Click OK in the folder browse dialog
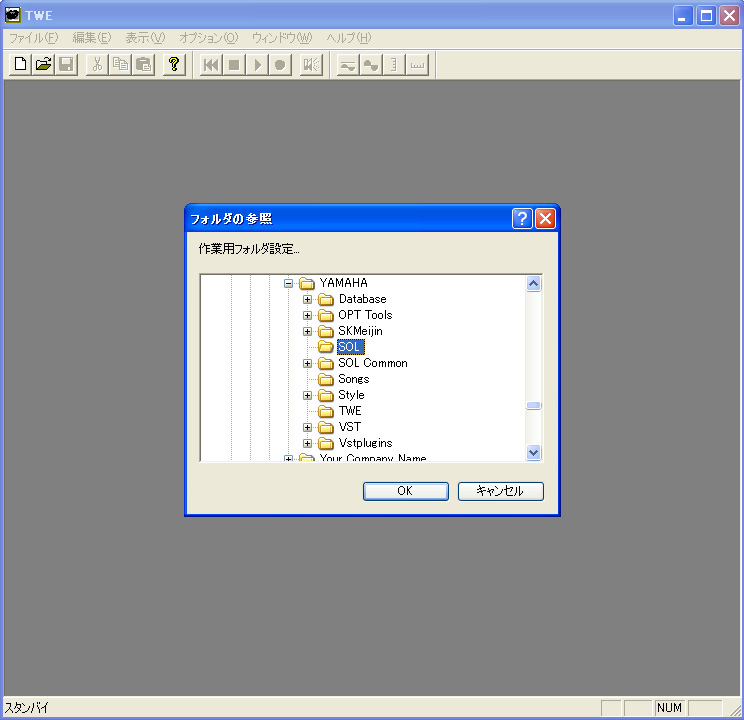Screen dimensions: 744x720 pyautogui.click(x=405, y=491)
